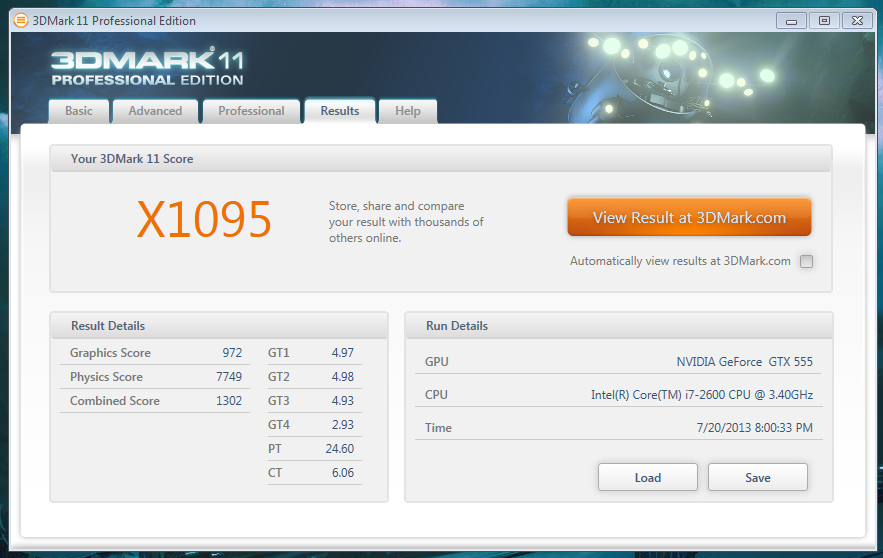This screenshot has height=558, width=883.
Task: Click the CT value 6.06
Action: click(x=342, y=472)
